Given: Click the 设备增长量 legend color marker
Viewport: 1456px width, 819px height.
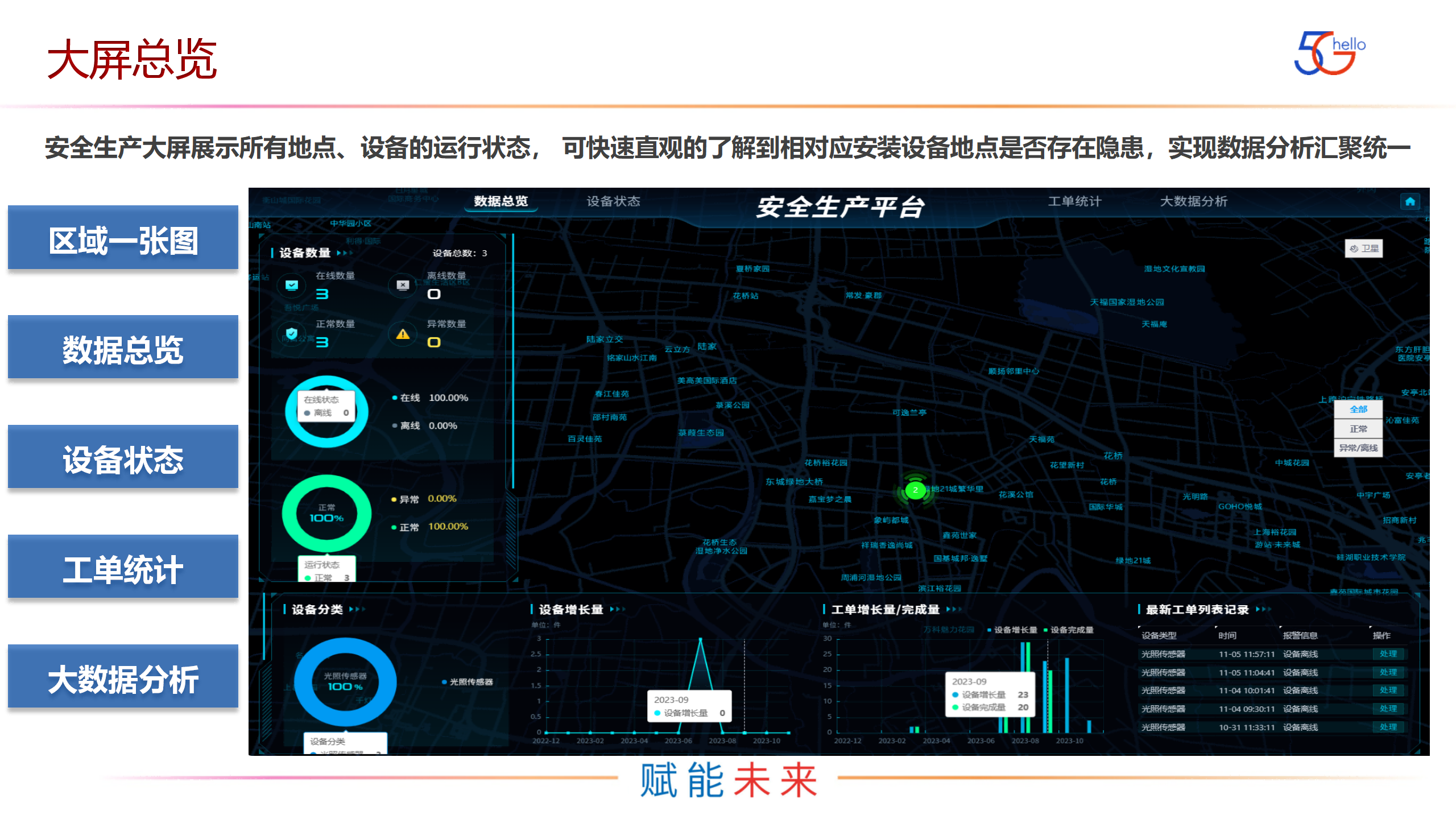Looking at the screenshot, I should click(x=990, y=630).
